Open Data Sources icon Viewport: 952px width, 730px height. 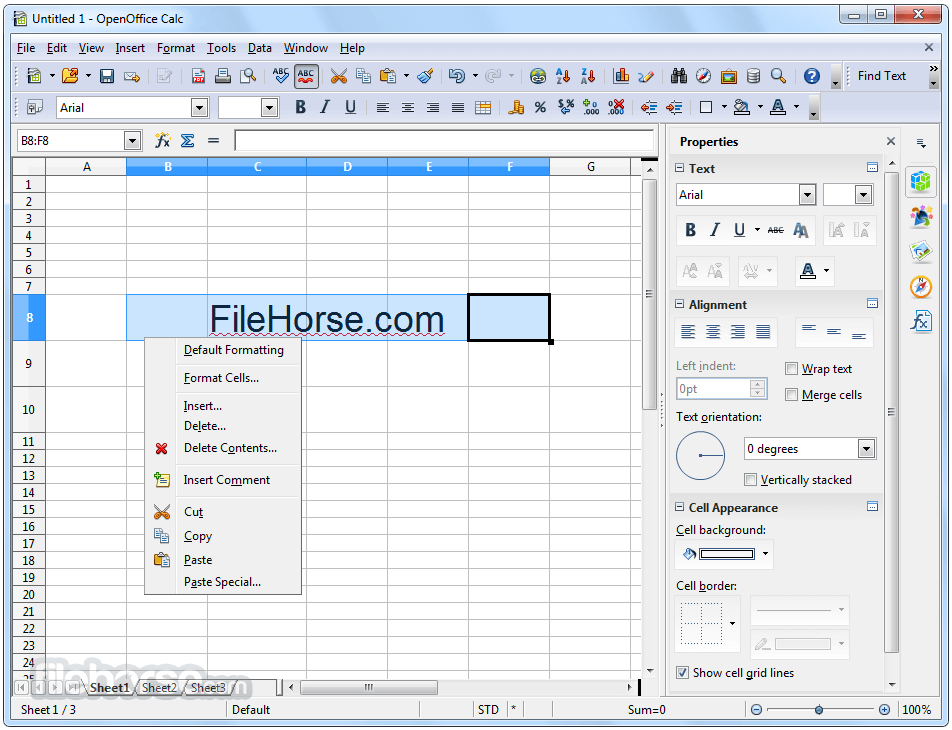[x=753, y=76]
